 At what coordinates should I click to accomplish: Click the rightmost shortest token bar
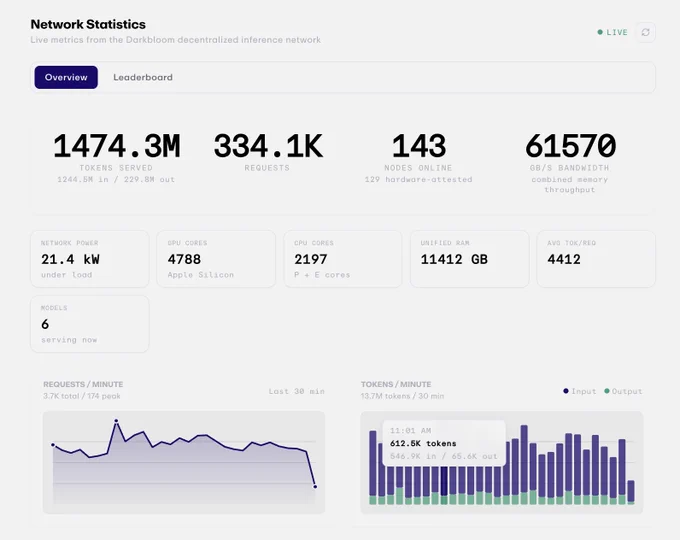click(x=631, y=492)
